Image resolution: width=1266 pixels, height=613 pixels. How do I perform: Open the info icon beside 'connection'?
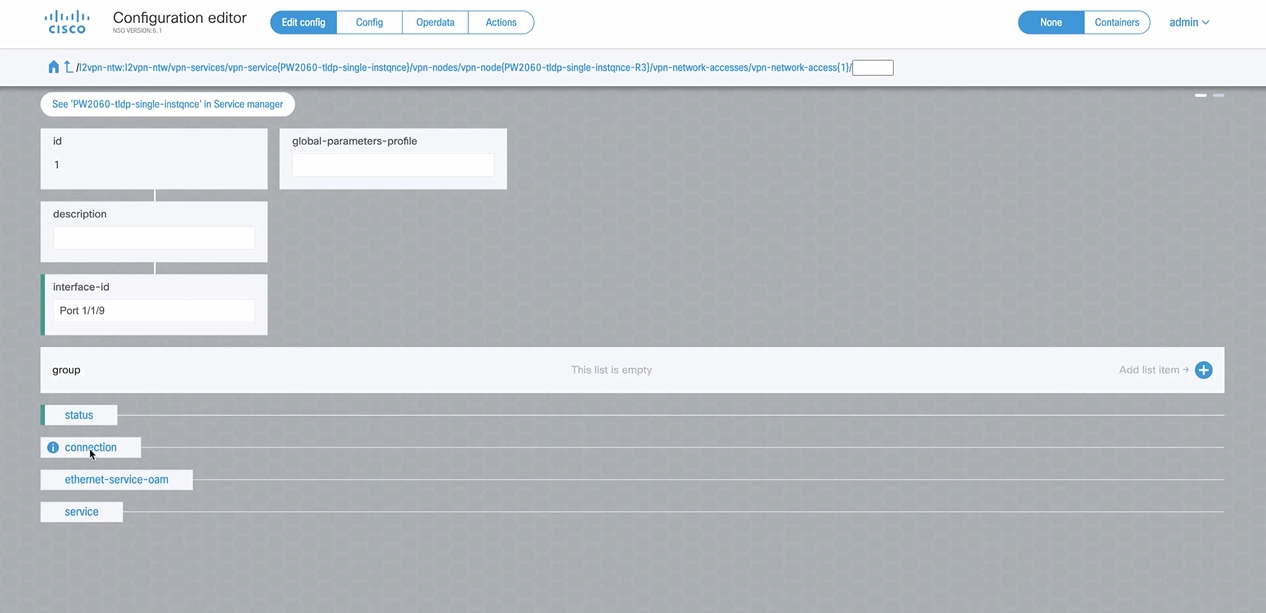(52, 447)
